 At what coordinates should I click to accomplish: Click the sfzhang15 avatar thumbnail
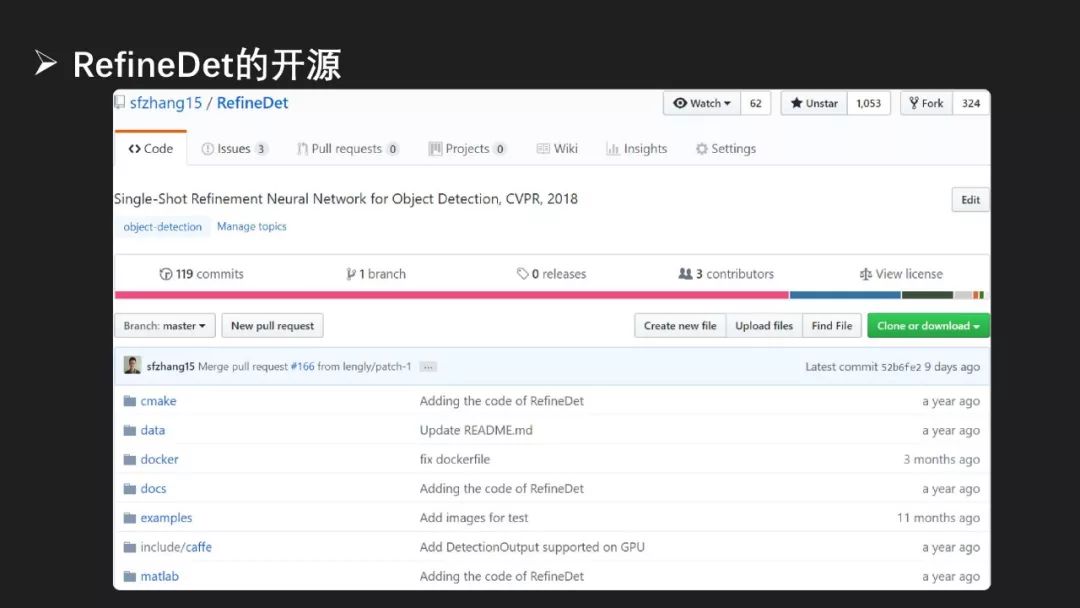click(x=132, y=366)
